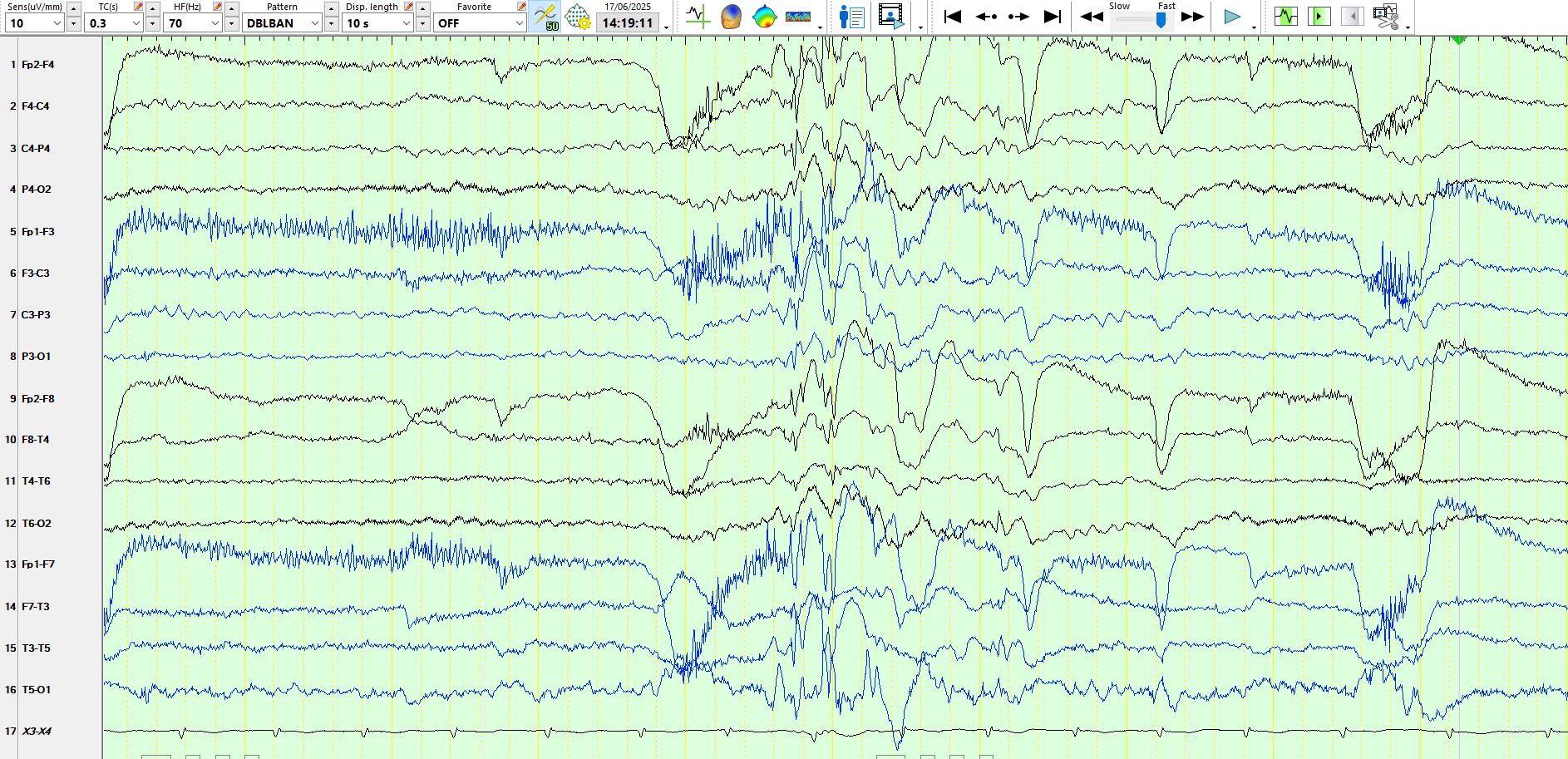Screen dimensions: 1568x759
Task: Open the waveform clip scissors tool
Action: [x=1386, y=17]
